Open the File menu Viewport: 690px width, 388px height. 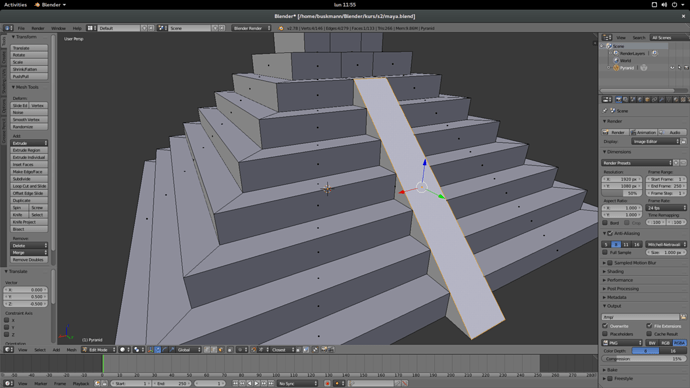coord(21,28)
